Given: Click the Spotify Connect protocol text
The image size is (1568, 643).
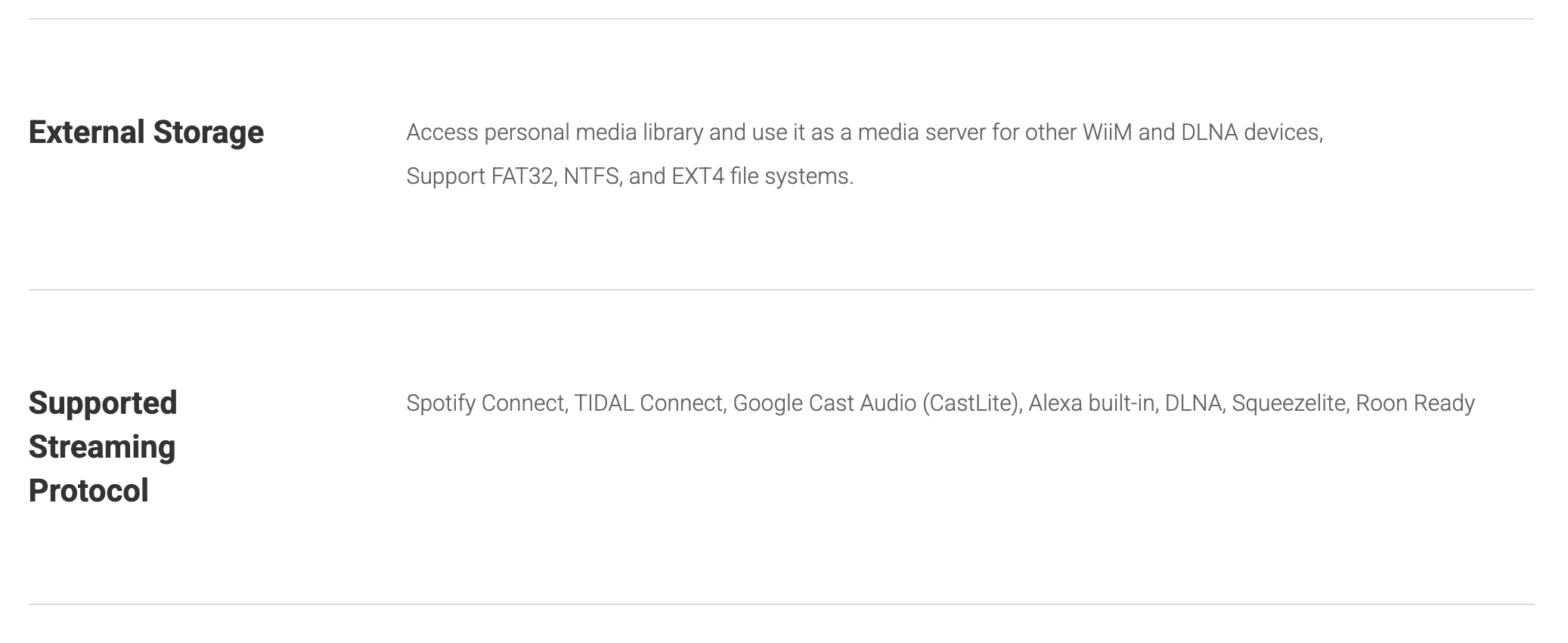Looking at the screenshot, I should tap(485, 403).
